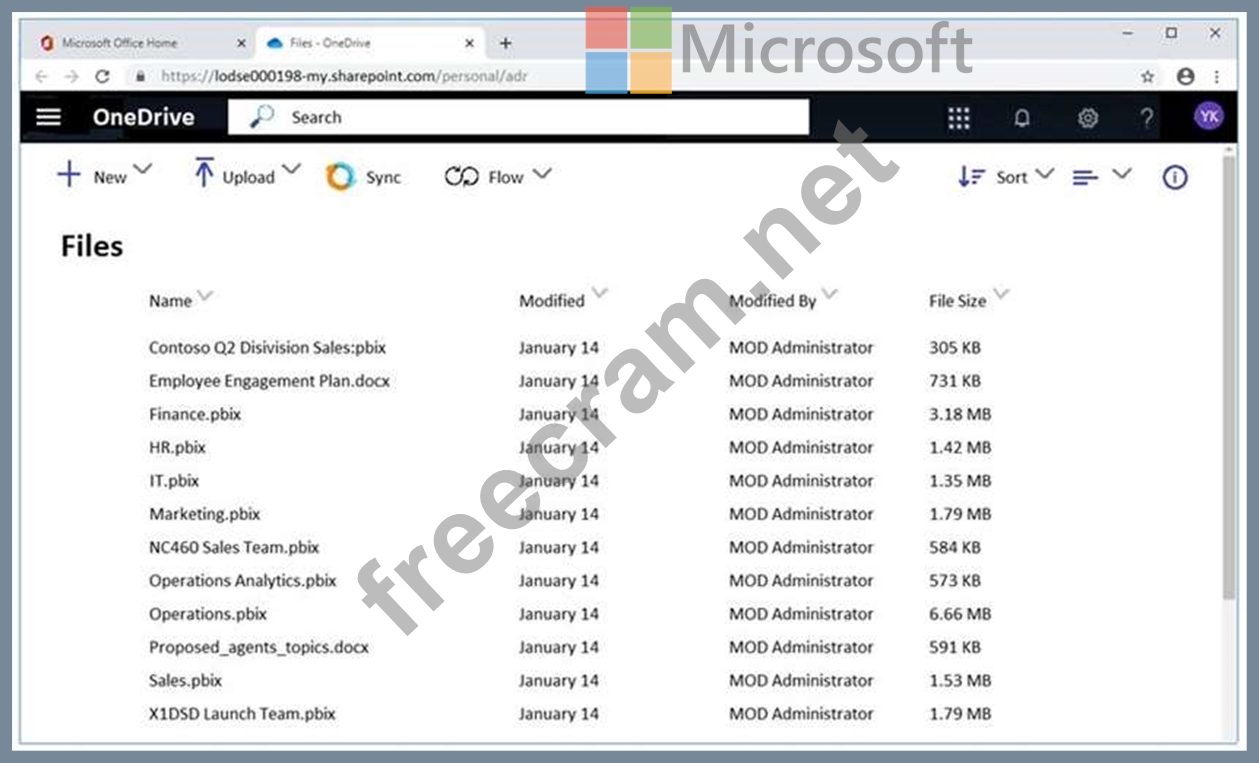Open Contoso Q2 Disivision Sales file
1259x763 pixels.
267,348
